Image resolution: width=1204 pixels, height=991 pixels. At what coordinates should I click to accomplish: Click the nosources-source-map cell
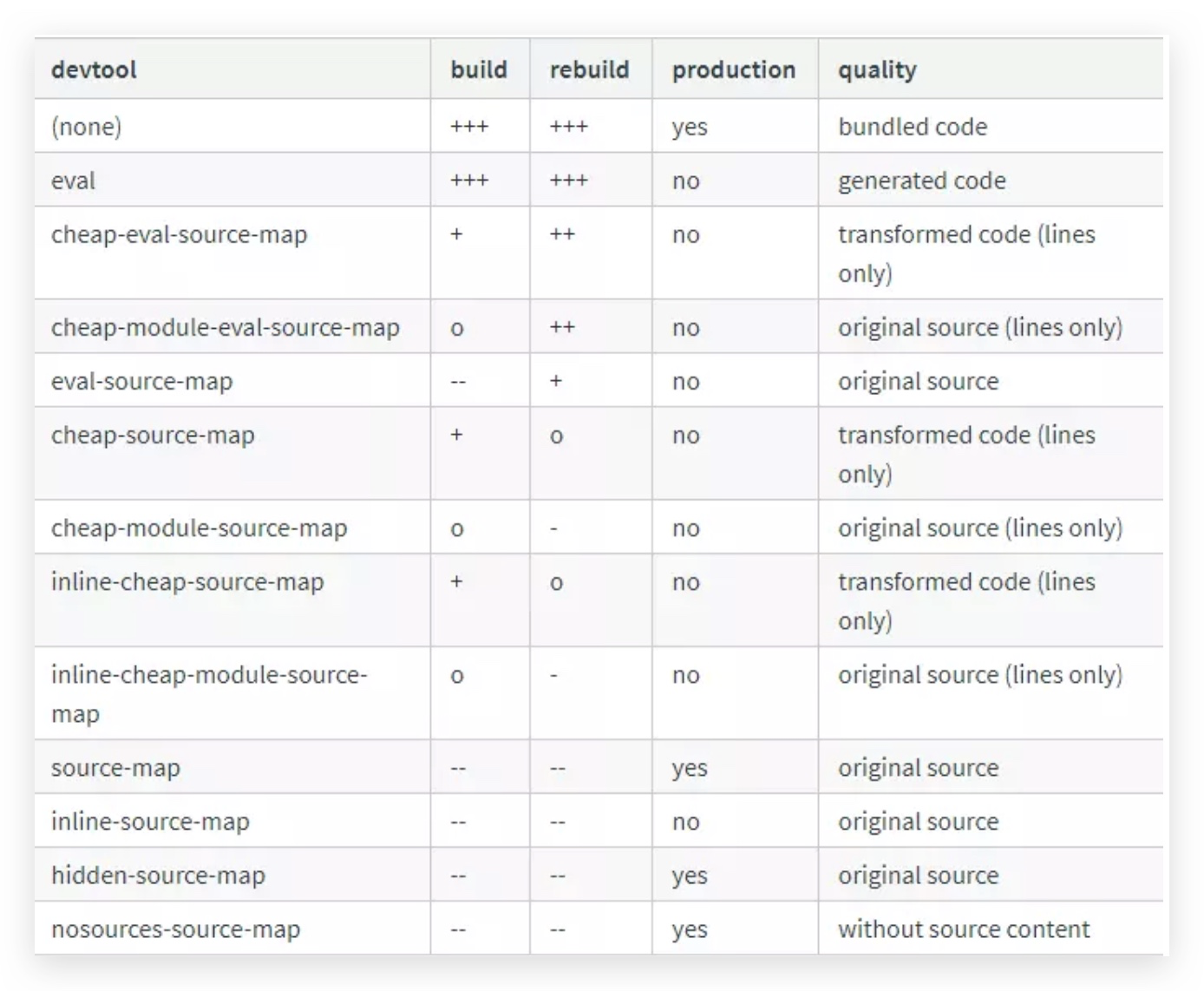click(175, 929)
